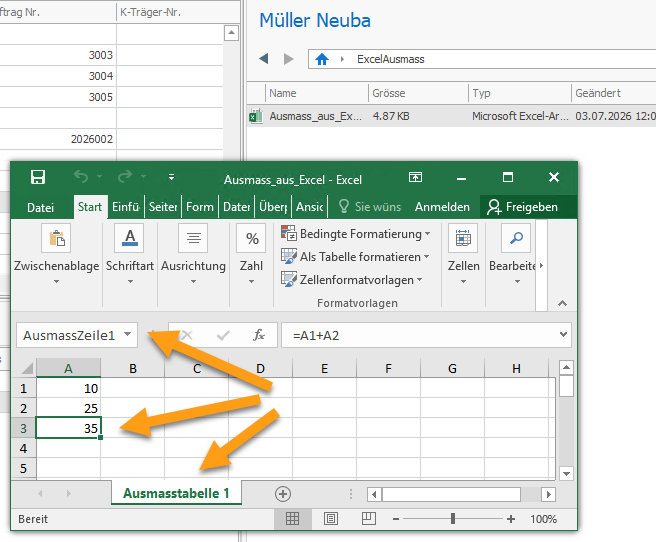Select column B header
Screen dimensions: 656x542
point(133,368)
